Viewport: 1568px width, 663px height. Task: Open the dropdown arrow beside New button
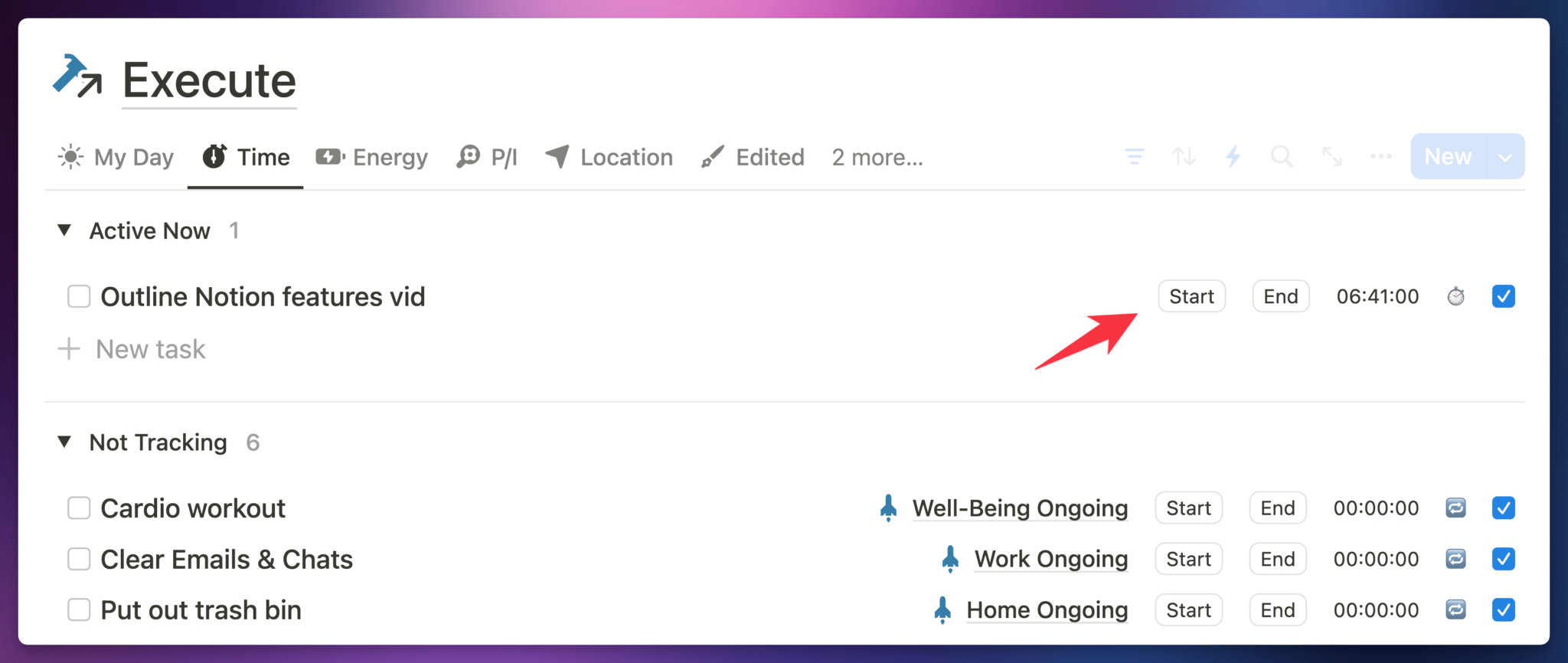1505,157
